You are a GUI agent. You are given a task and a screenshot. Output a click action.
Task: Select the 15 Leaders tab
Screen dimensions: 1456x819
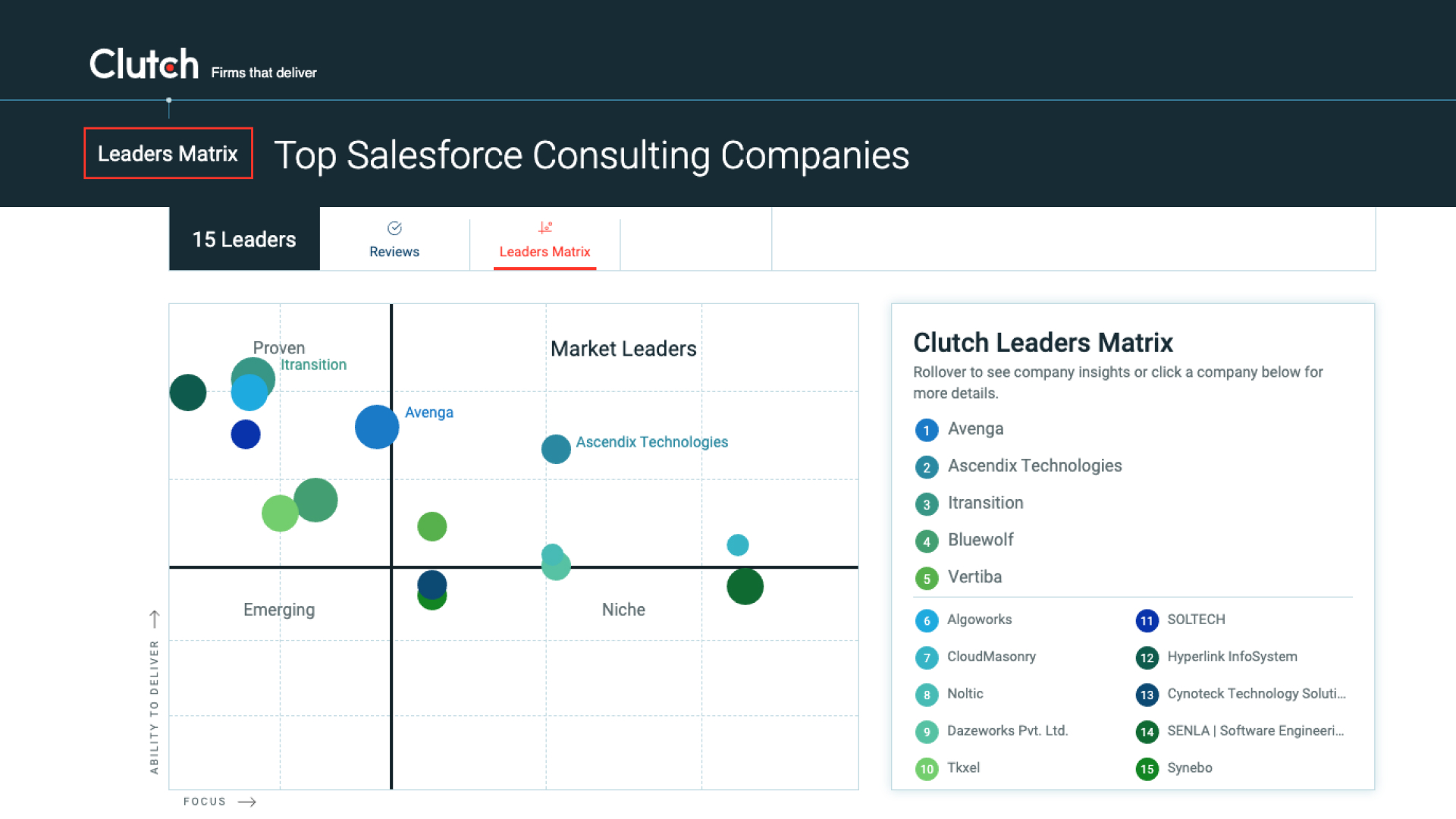point(244,240)
